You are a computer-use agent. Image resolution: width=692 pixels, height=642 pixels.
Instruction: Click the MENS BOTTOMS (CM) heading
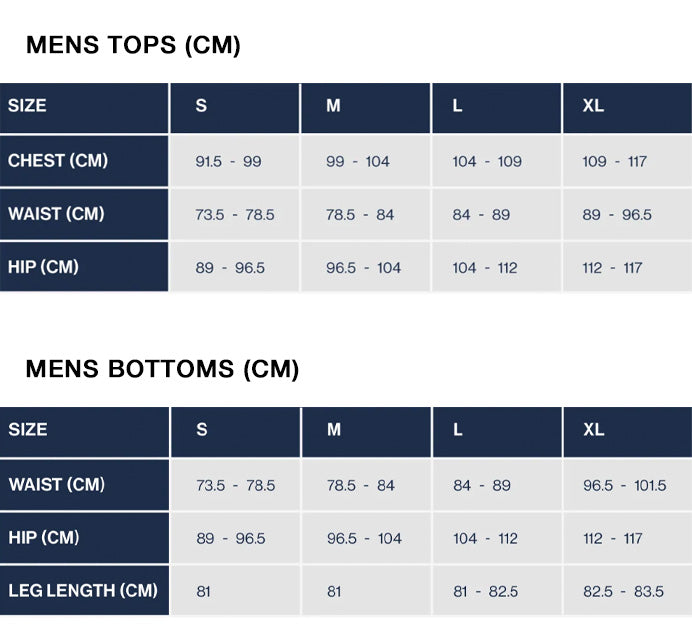point(162,369)
